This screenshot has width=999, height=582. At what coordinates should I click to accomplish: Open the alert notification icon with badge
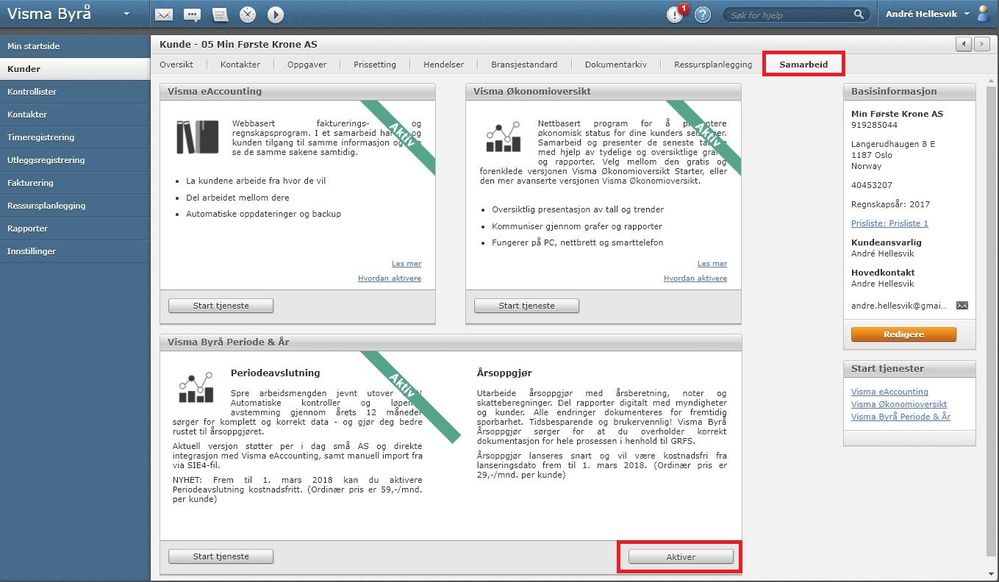click(x=675, y=13)
